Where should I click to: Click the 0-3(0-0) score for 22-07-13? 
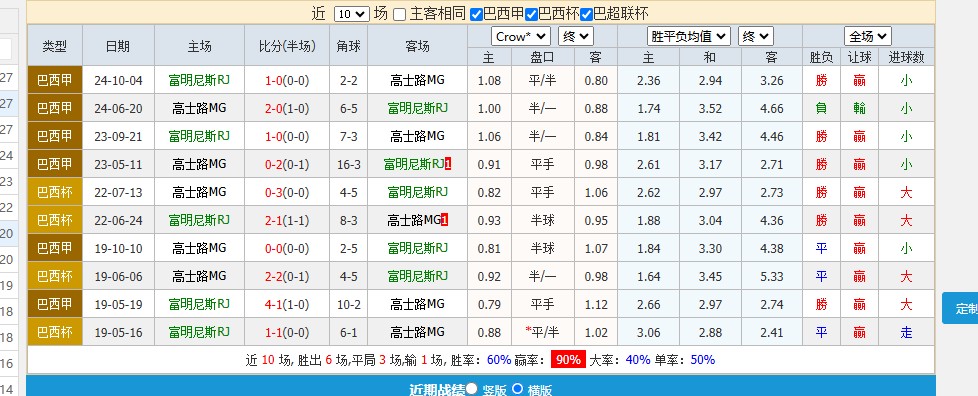(287, 193)
